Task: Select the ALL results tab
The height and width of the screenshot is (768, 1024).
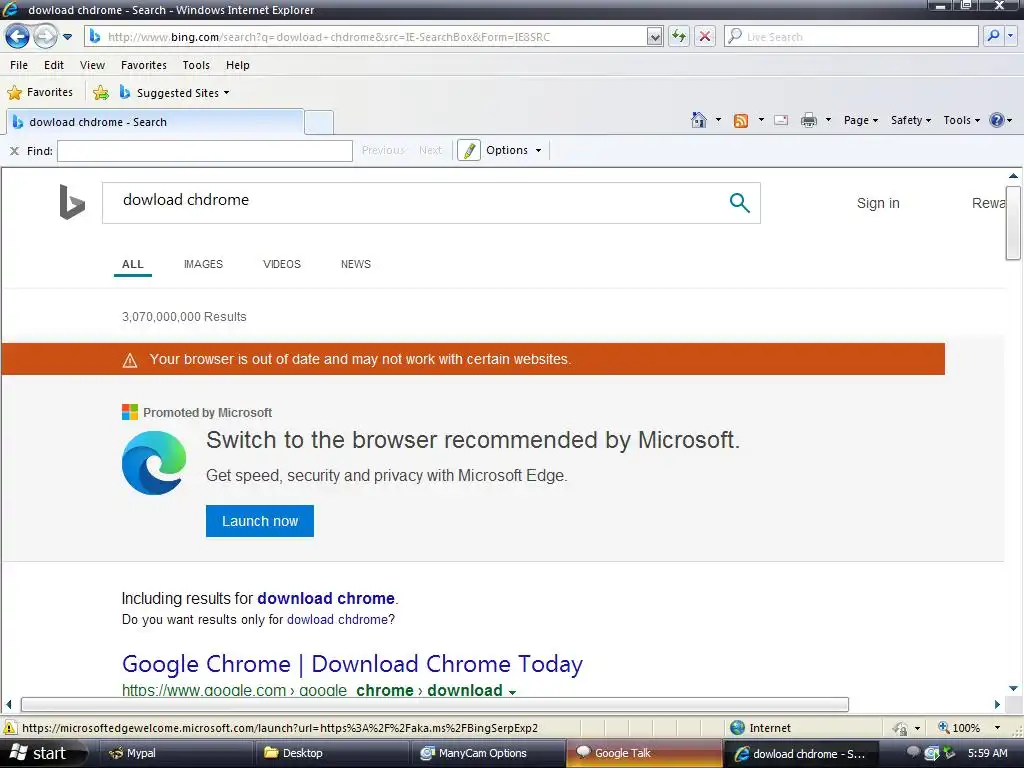Action: (133, 264)
